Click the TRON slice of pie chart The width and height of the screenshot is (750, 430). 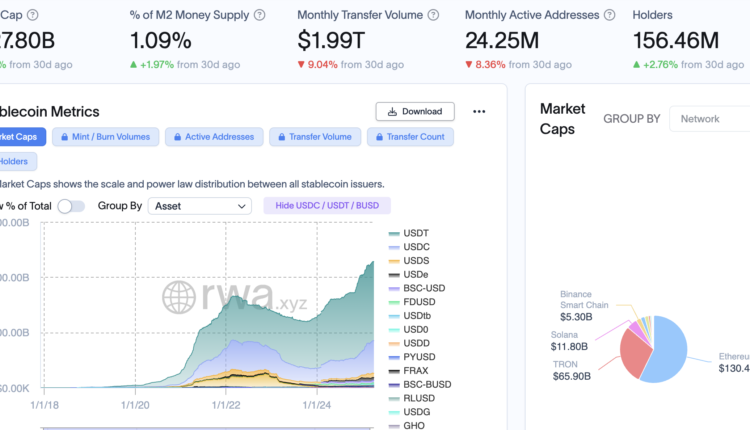(x=634, y=354)
